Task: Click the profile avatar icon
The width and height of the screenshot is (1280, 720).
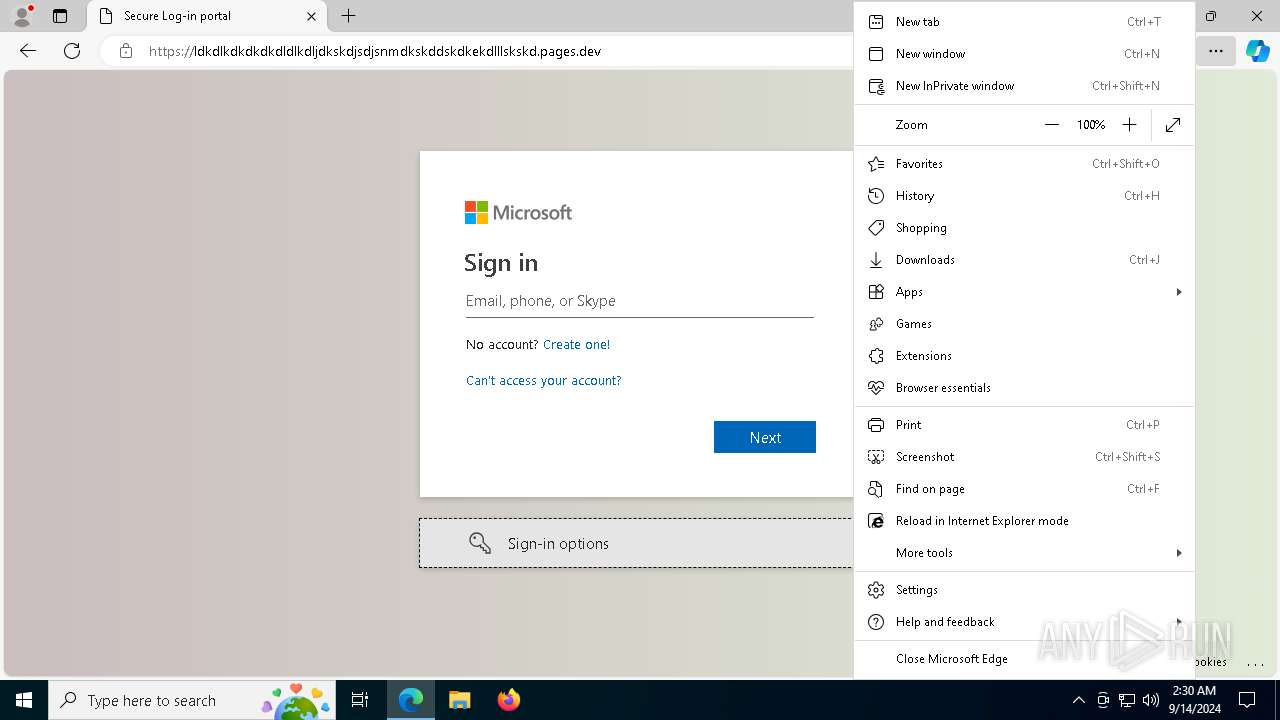Action: [x=22, y=16]
